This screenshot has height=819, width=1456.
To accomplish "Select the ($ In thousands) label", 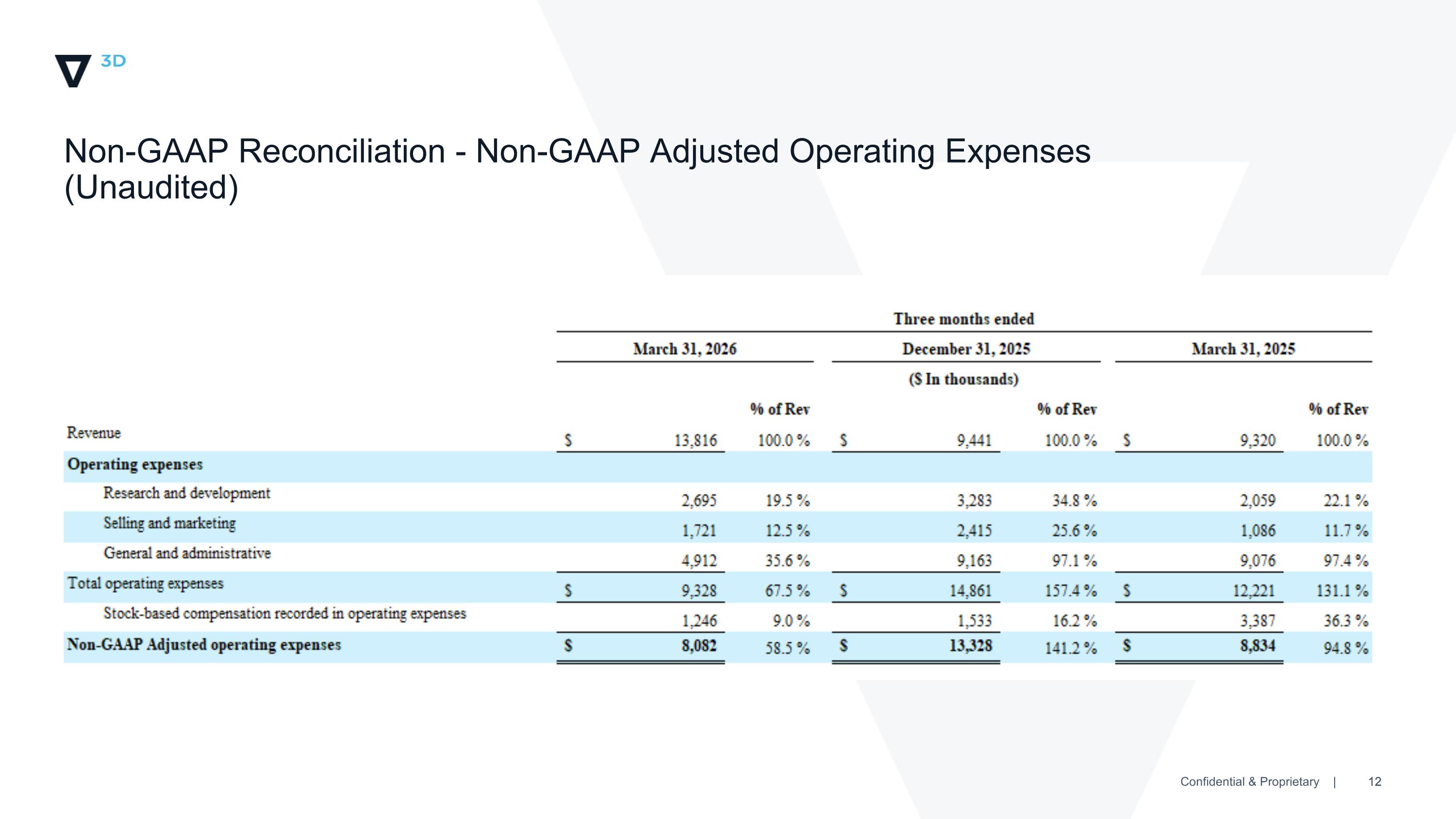I will [964, 379].
